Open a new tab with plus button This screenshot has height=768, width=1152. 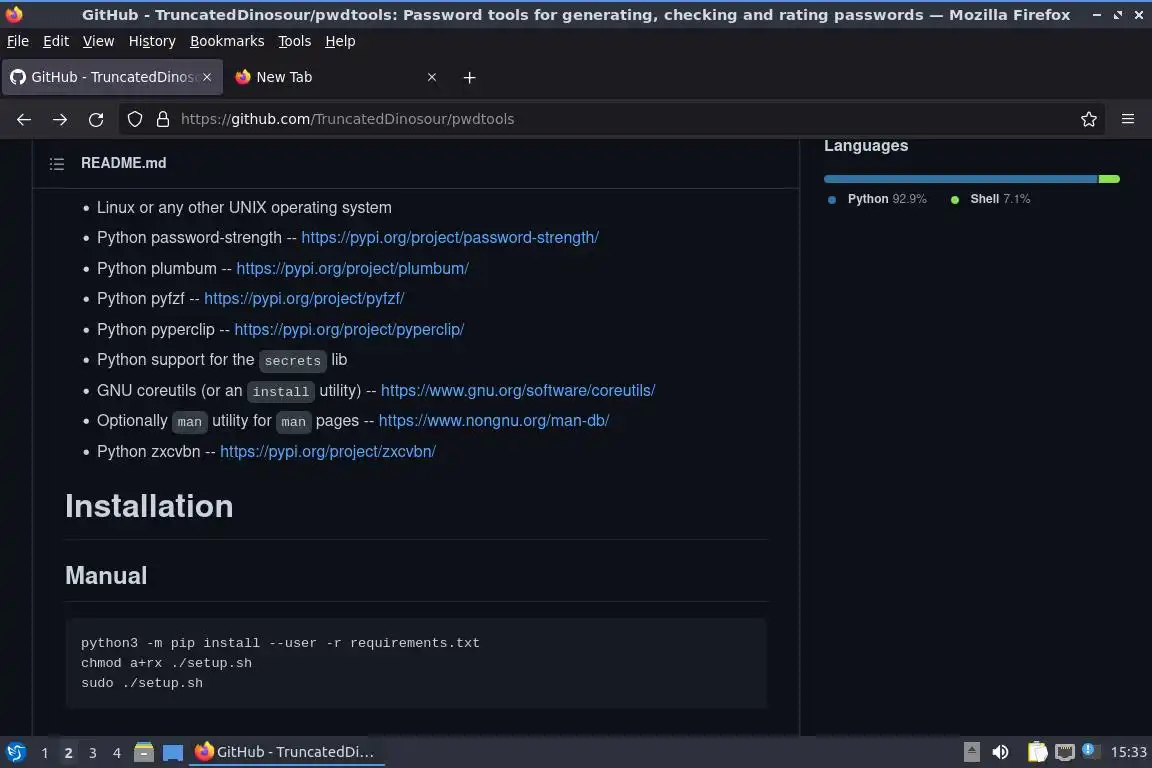(469, 77)
